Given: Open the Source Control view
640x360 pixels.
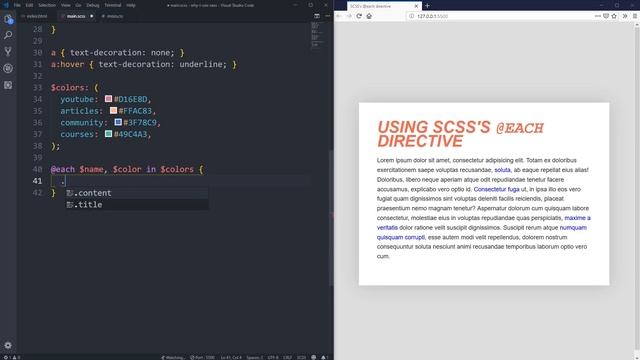Looking at the screenshot, I should [8, 51].
